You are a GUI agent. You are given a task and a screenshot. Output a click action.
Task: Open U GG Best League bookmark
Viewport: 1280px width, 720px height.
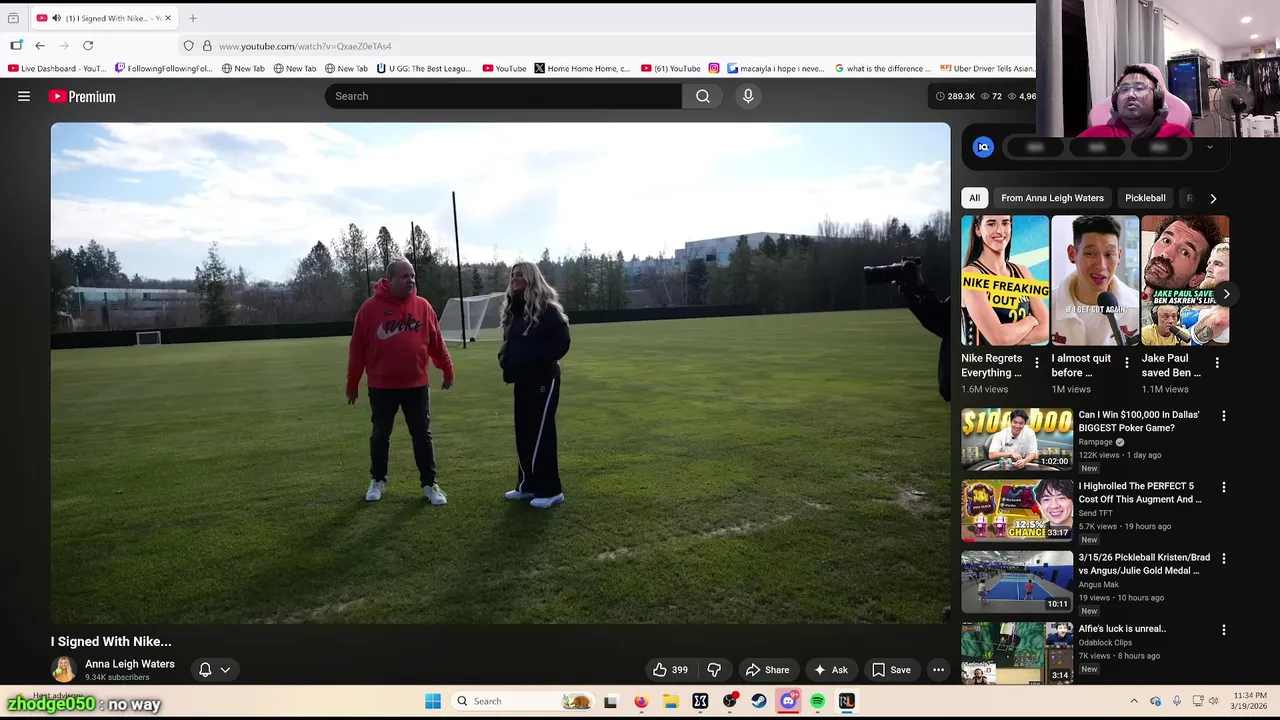424,68
